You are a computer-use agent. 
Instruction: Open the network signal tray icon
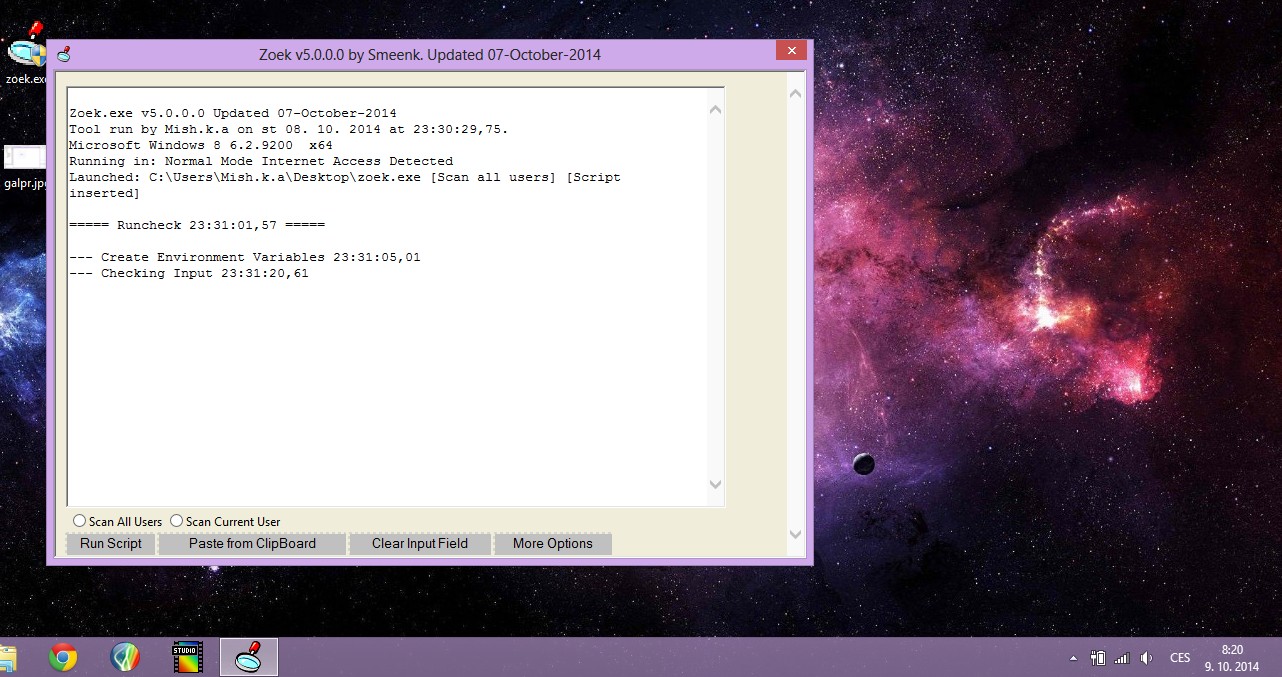1122,658
